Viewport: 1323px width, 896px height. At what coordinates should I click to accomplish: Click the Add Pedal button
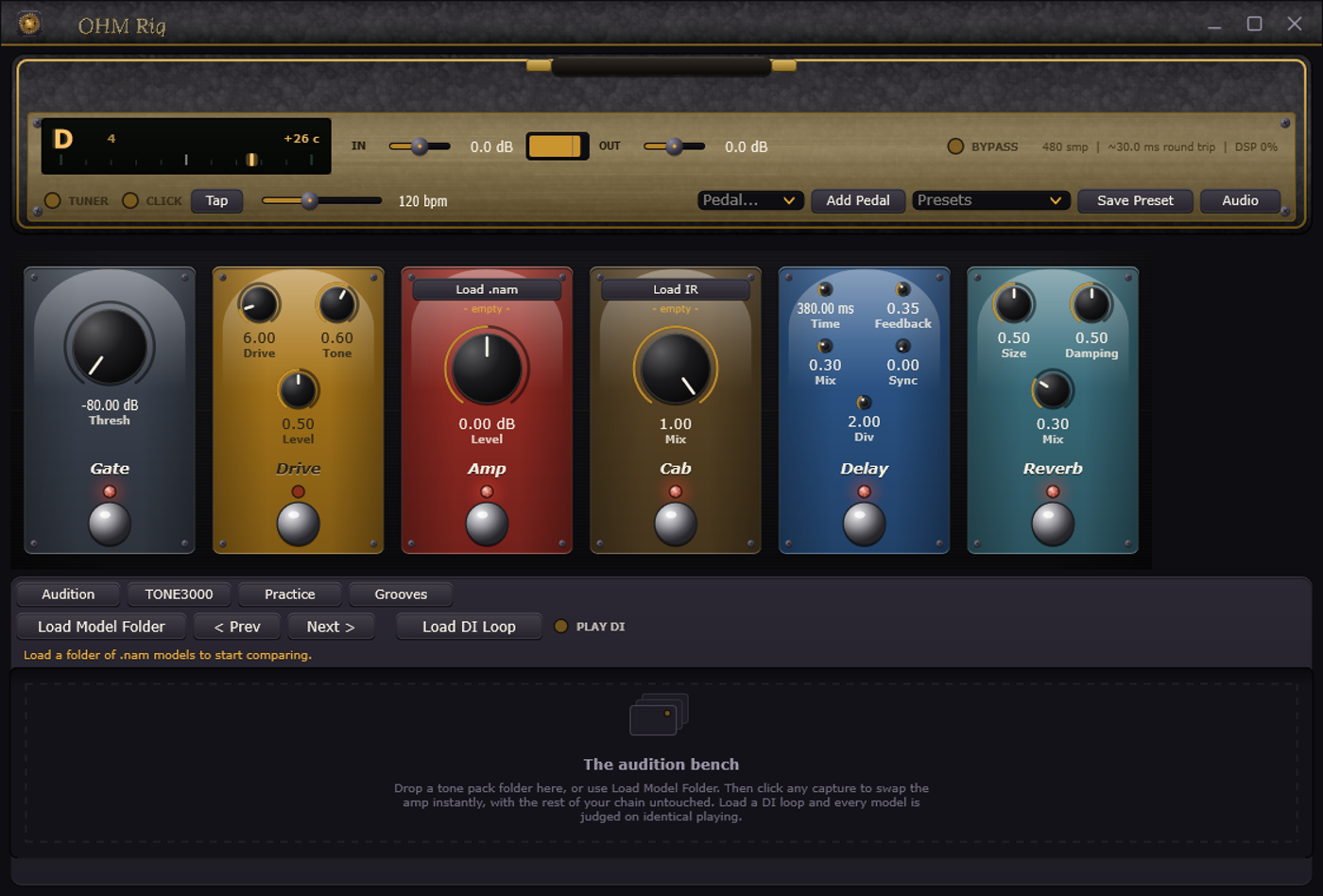[858, 200]
